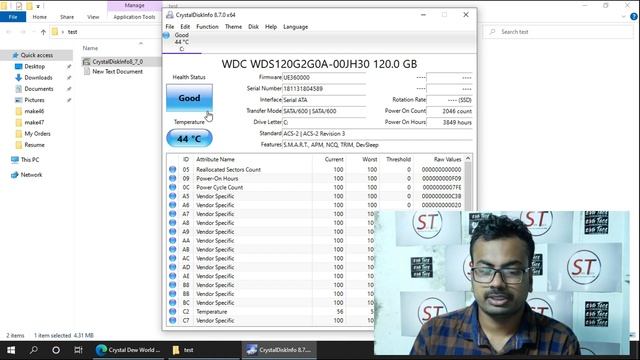Open My Orders folder in Explorer sidebar

(x=37, y=133)
